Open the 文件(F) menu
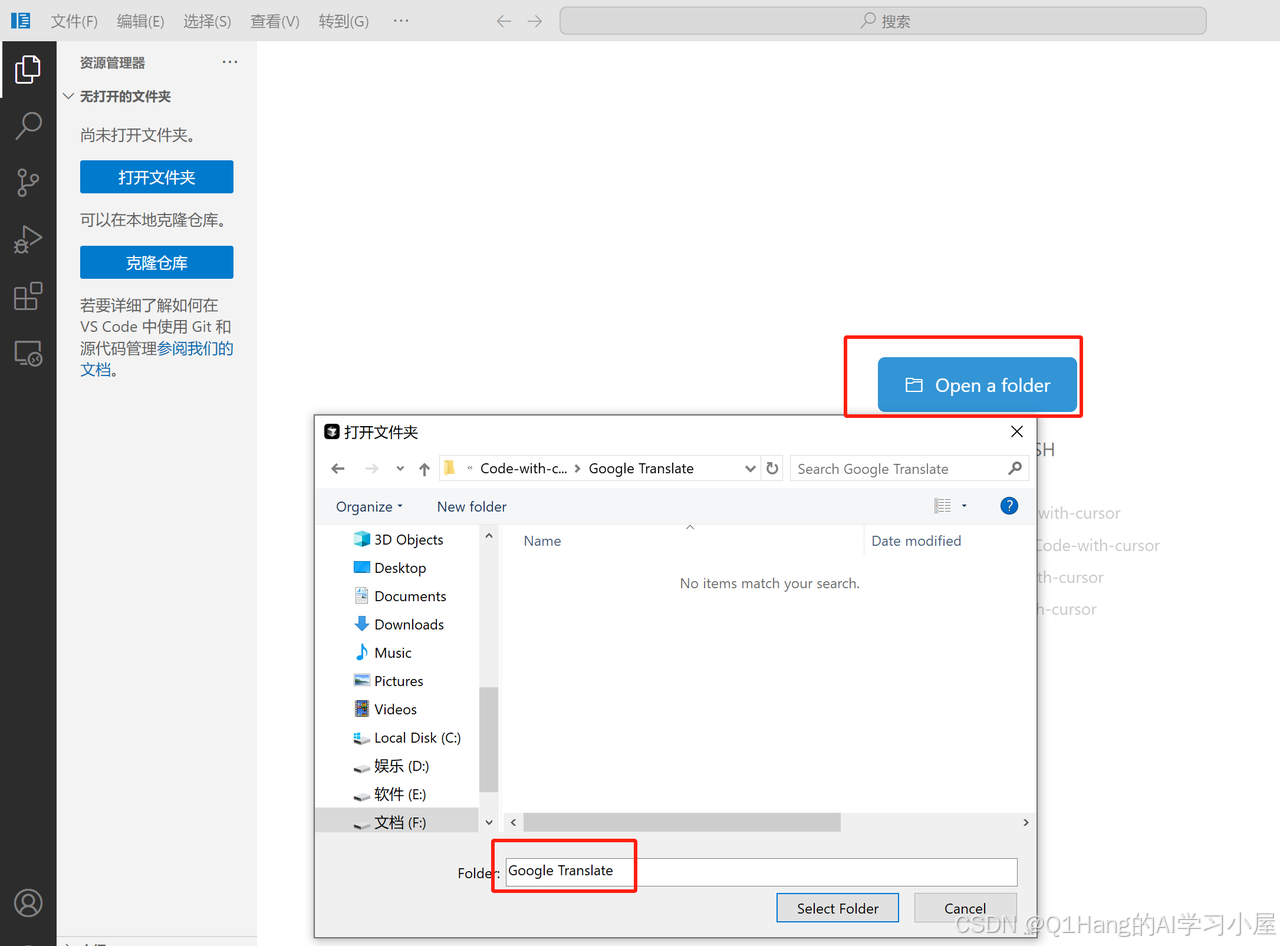The width and height of the screenshot is (1280, 946). 74,21
